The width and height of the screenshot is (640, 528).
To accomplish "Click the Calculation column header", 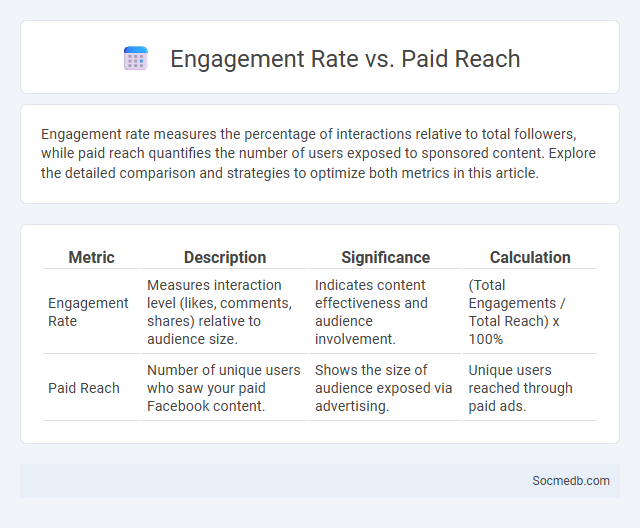I will [530, 257].
